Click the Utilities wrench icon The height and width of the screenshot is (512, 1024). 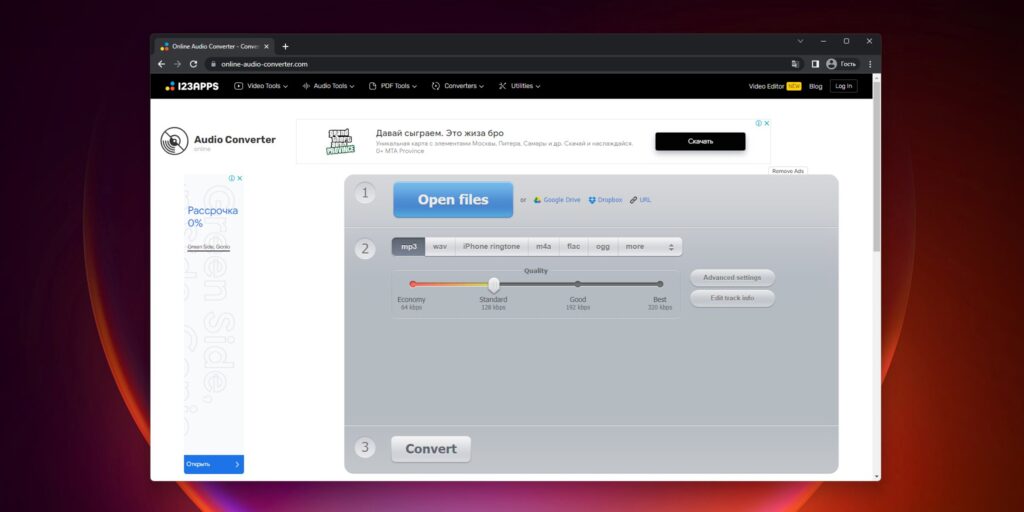pyautogui.click(x=502, y=86)
